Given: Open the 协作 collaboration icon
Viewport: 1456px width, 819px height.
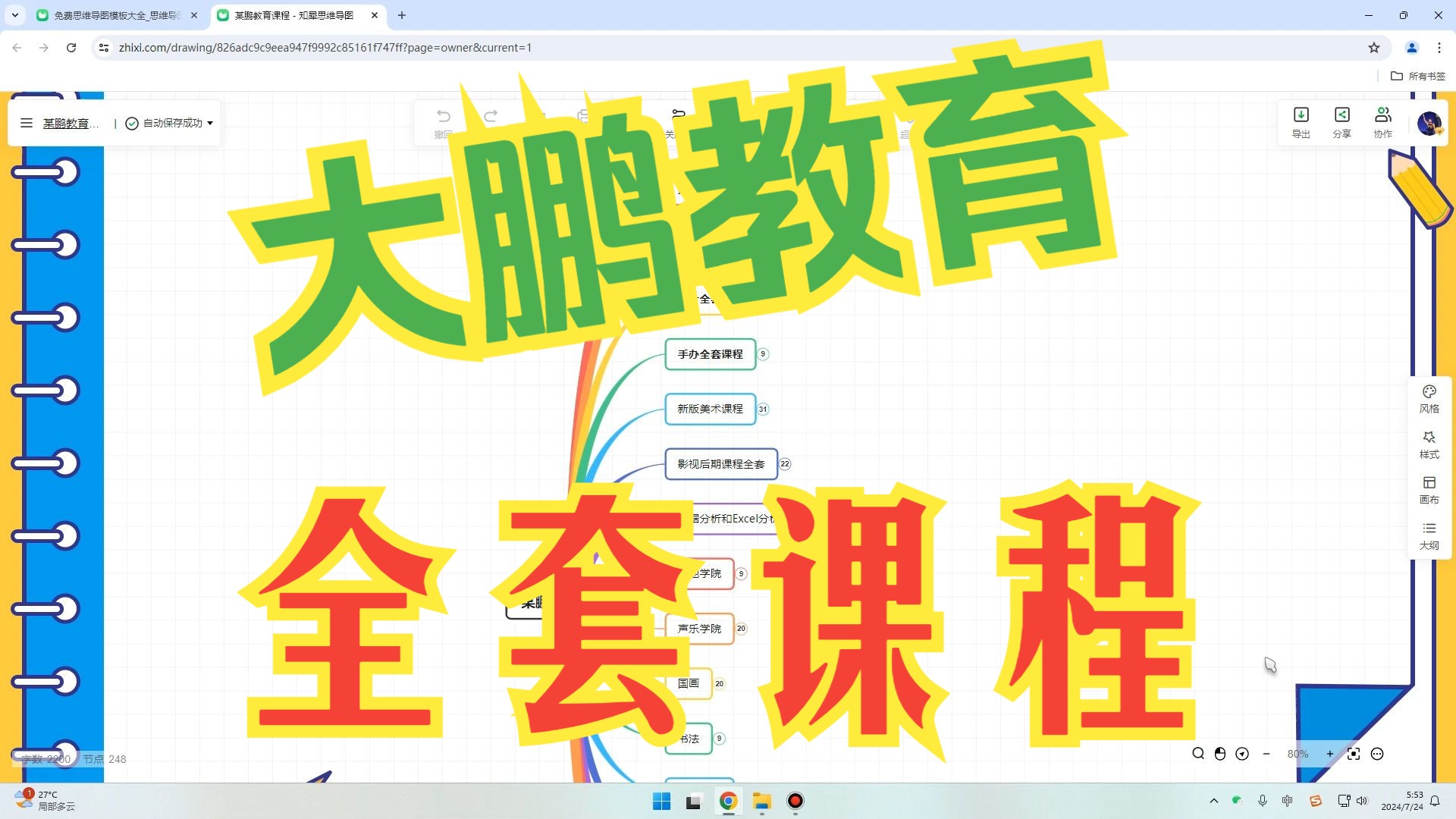Looking at the screenshot, I should (x=1383, y=123).
